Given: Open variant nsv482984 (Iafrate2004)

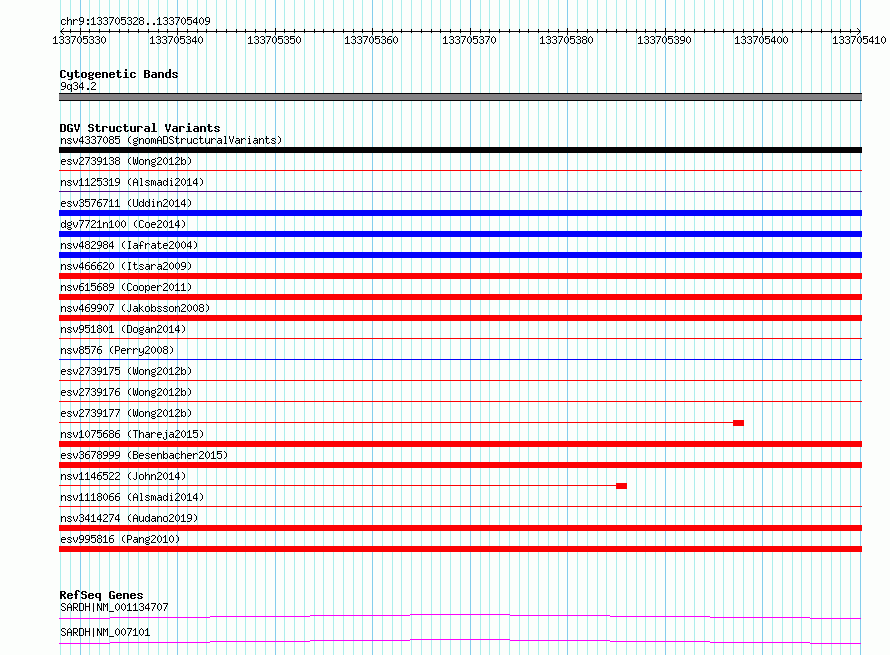Looking at the screenshot, I should (129, 245).
